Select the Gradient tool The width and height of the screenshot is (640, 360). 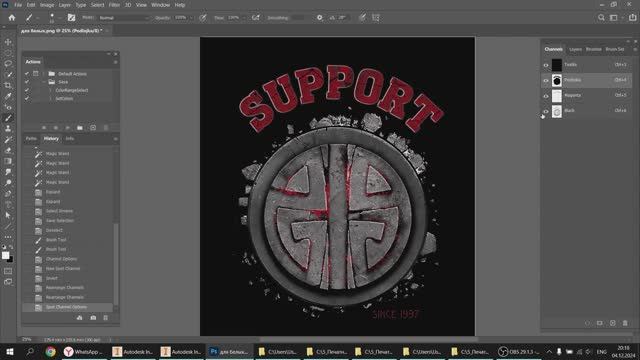click(x=8, y=161)
